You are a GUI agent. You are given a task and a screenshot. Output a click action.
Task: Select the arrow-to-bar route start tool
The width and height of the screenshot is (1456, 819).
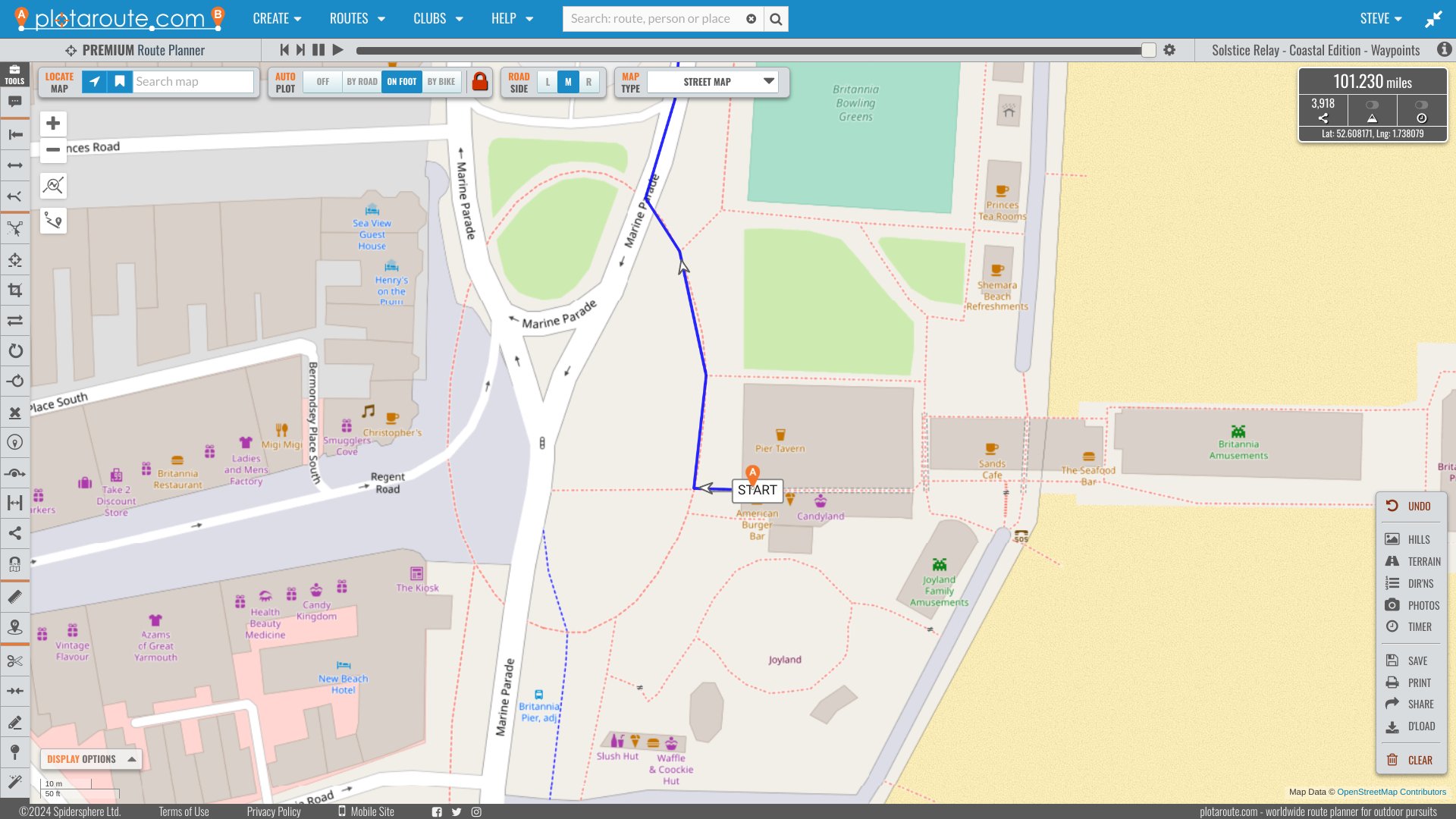coord(14,135)
